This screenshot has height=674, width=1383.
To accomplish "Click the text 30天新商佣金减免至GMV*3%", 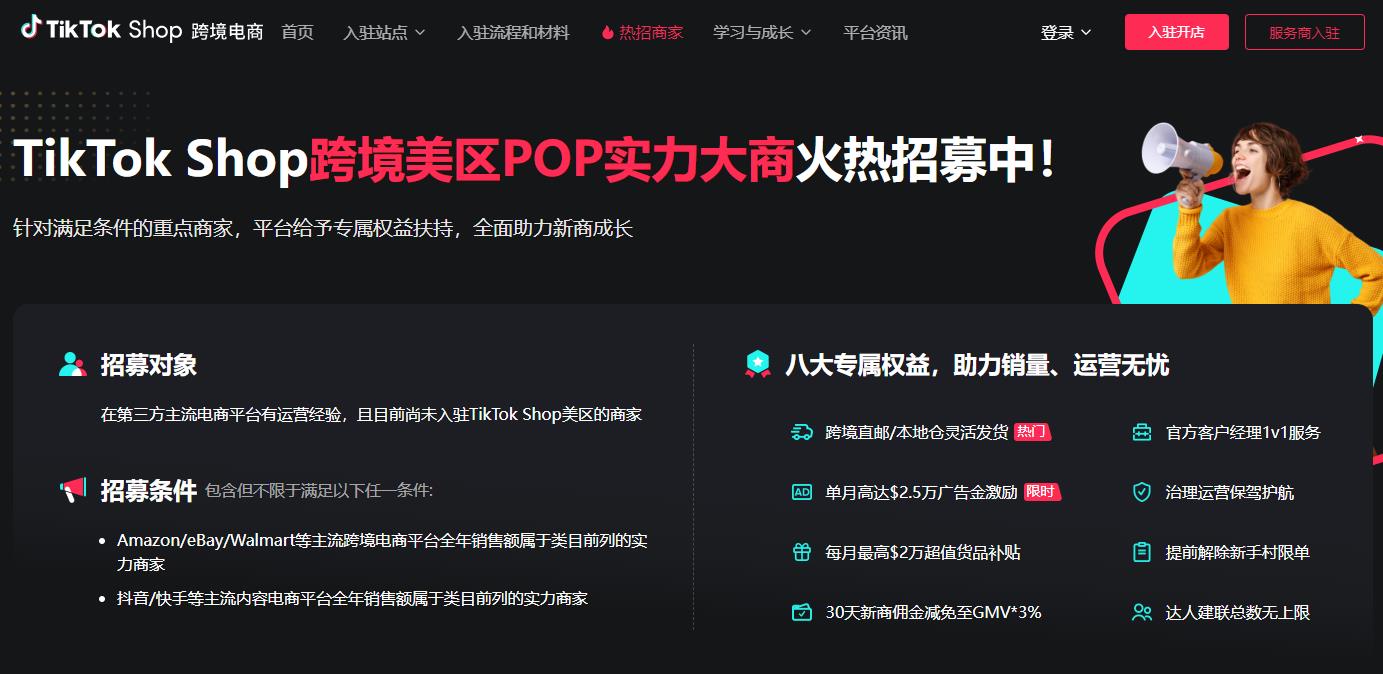I will click(x=934, y=612).
